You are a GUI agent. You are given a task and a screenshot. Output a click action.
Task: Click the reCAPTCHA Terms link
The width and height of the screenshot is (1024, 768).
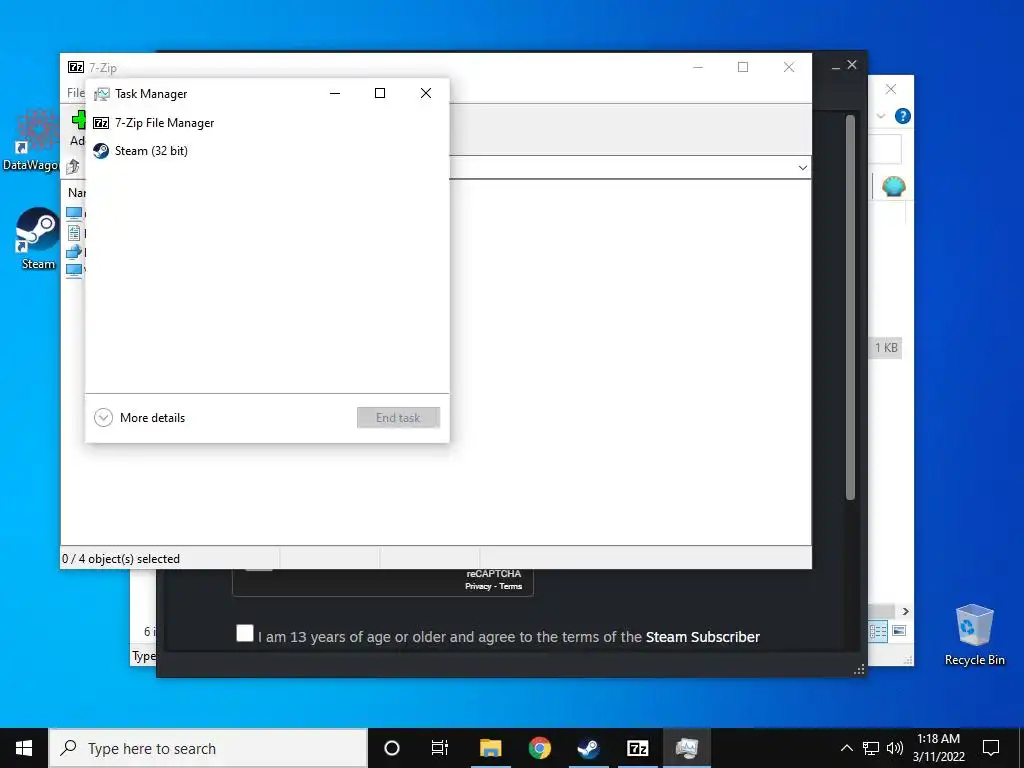(x=511, y=586)
